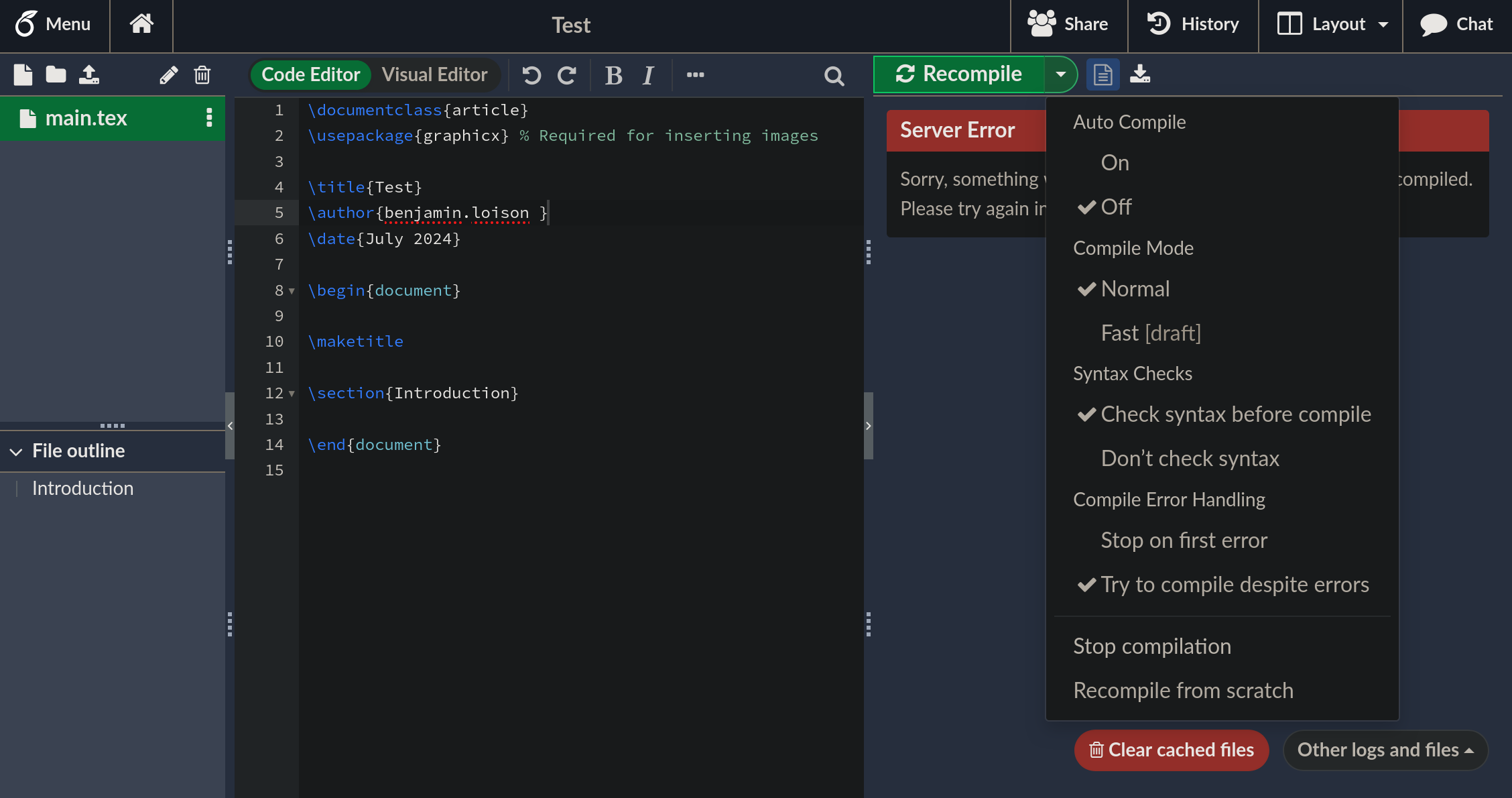Choose Don't check syntax option

(x=1190, y=459)
